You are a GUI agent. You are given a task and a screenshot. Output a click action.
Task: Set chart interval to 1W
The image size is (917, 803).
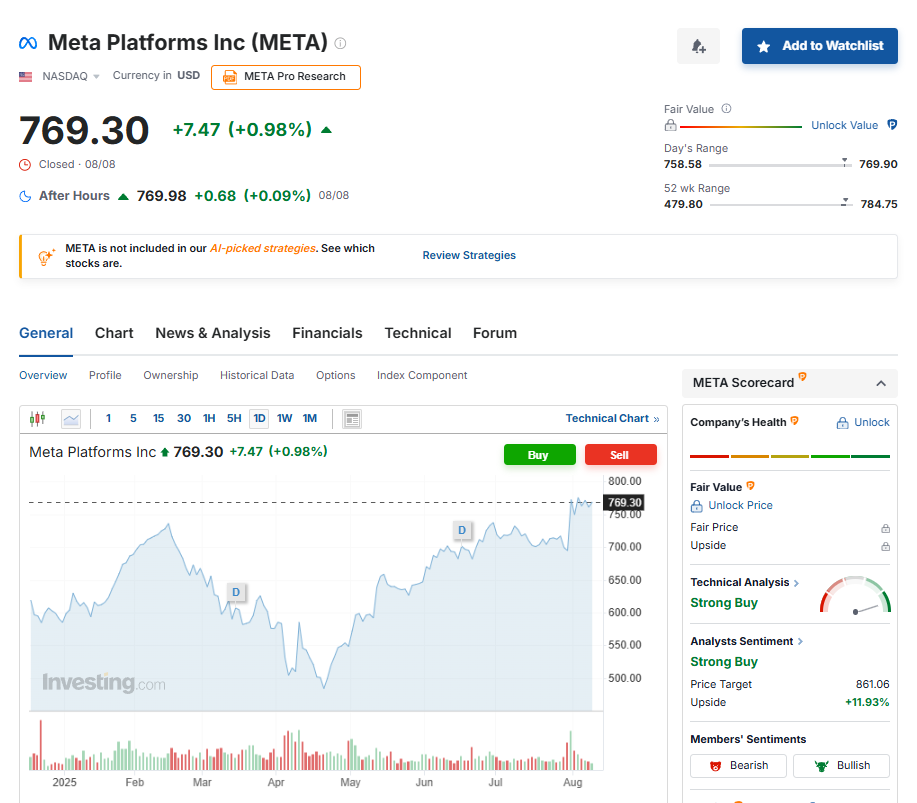tap(284, 419)
